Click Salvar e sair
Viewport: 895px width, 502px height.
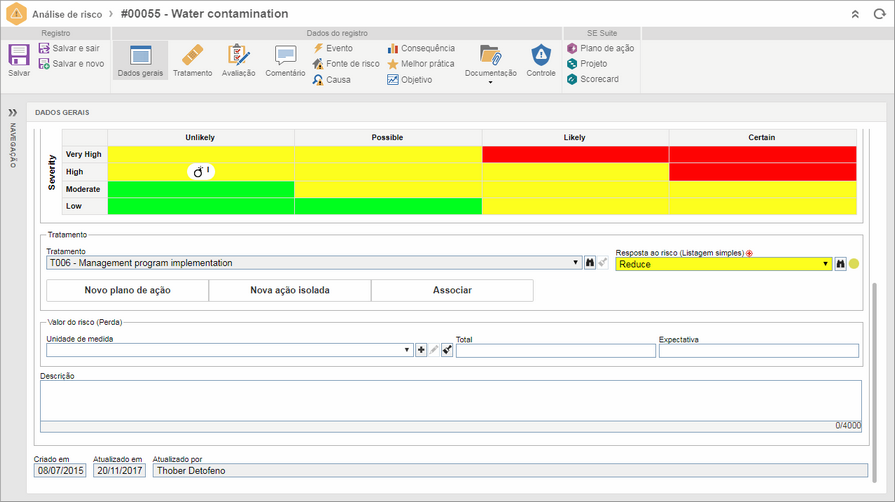69,48
